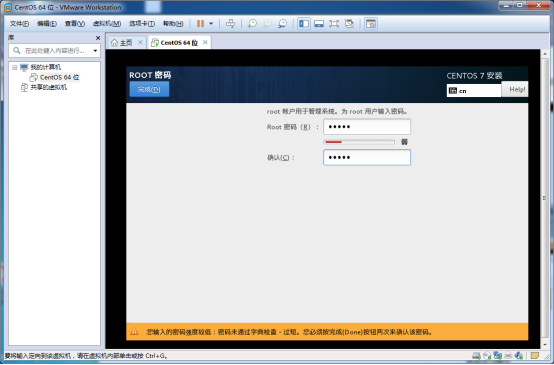
Task: Click the send Ctrl+Alt+Del toolbar icon
Action: point(230,24)
